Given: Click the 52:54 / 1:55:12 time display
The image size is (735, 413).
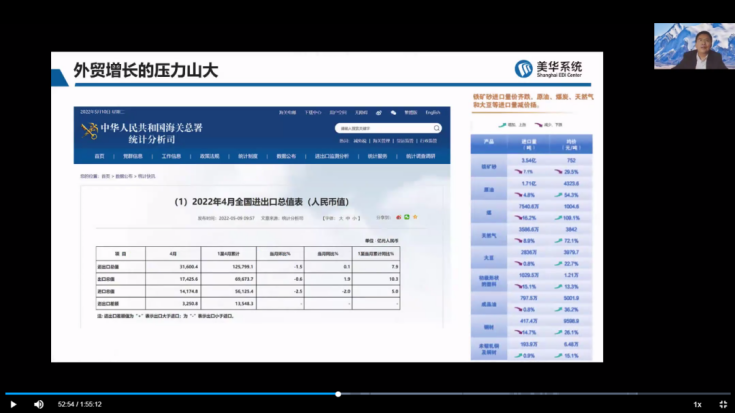Looking at the screenshot, I should (80, 404).
